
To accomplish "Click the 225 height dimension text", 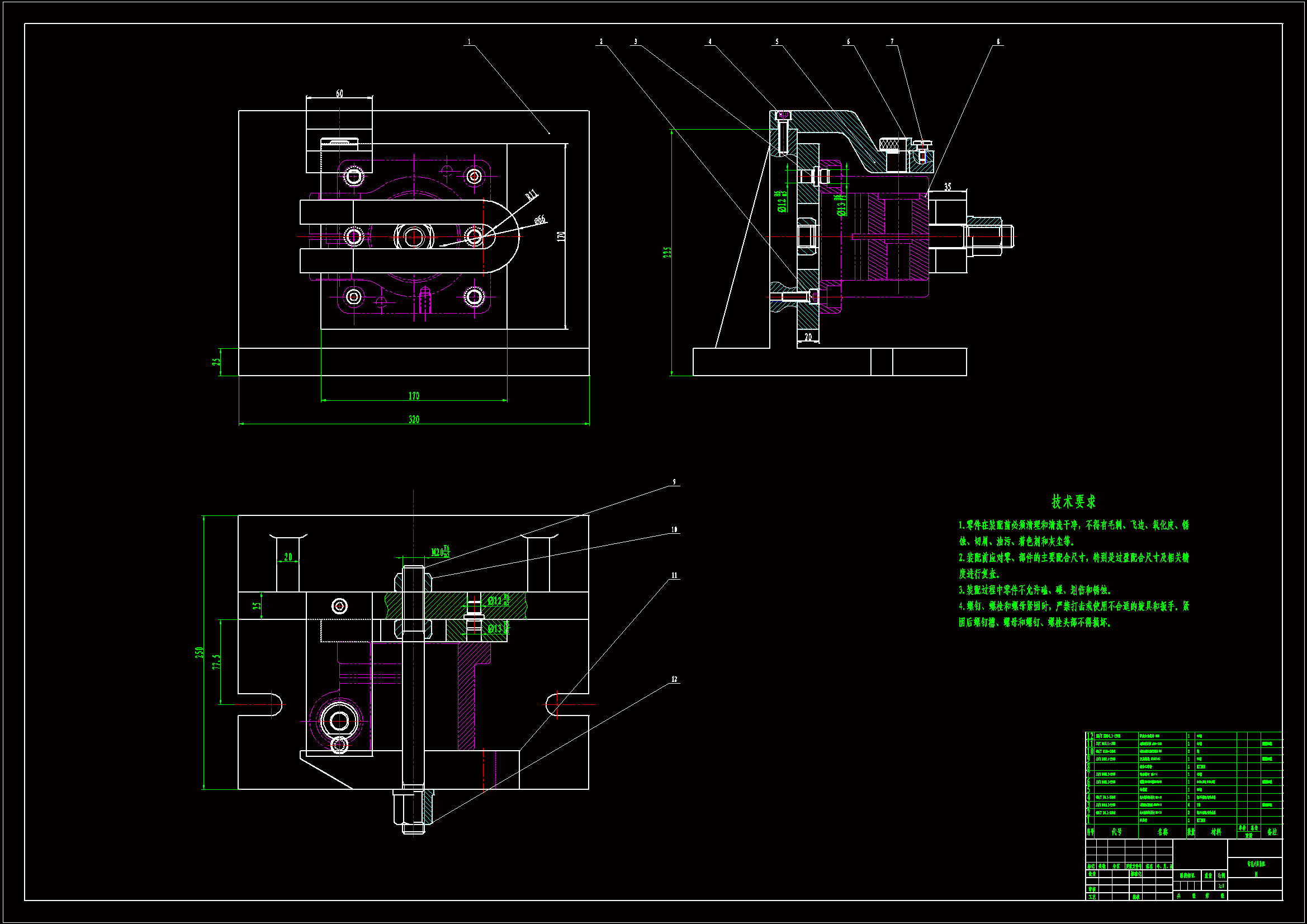I will tap(667, 252).
